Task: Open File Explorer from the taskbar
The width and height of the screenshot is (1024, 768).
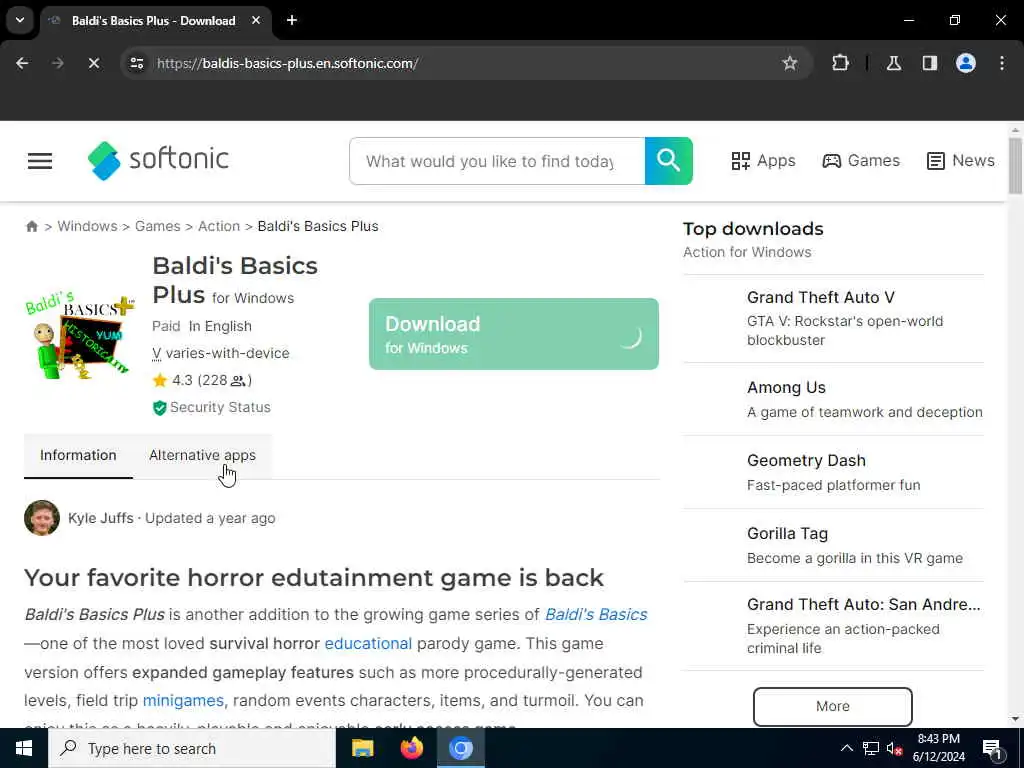Action: [362, 748]
